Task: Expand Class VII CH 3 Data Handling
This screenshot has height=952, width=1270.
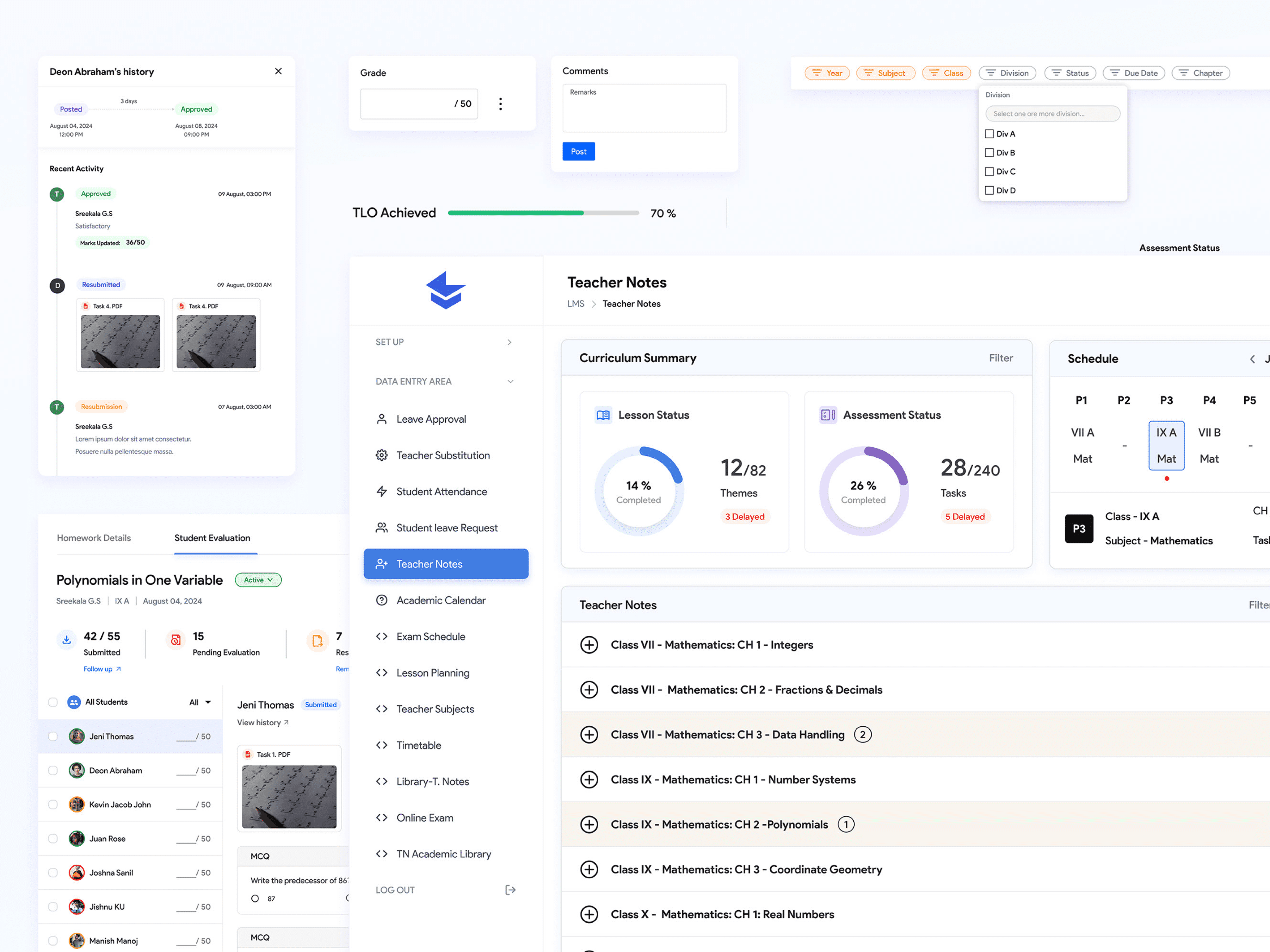Action: pos(589,734)
